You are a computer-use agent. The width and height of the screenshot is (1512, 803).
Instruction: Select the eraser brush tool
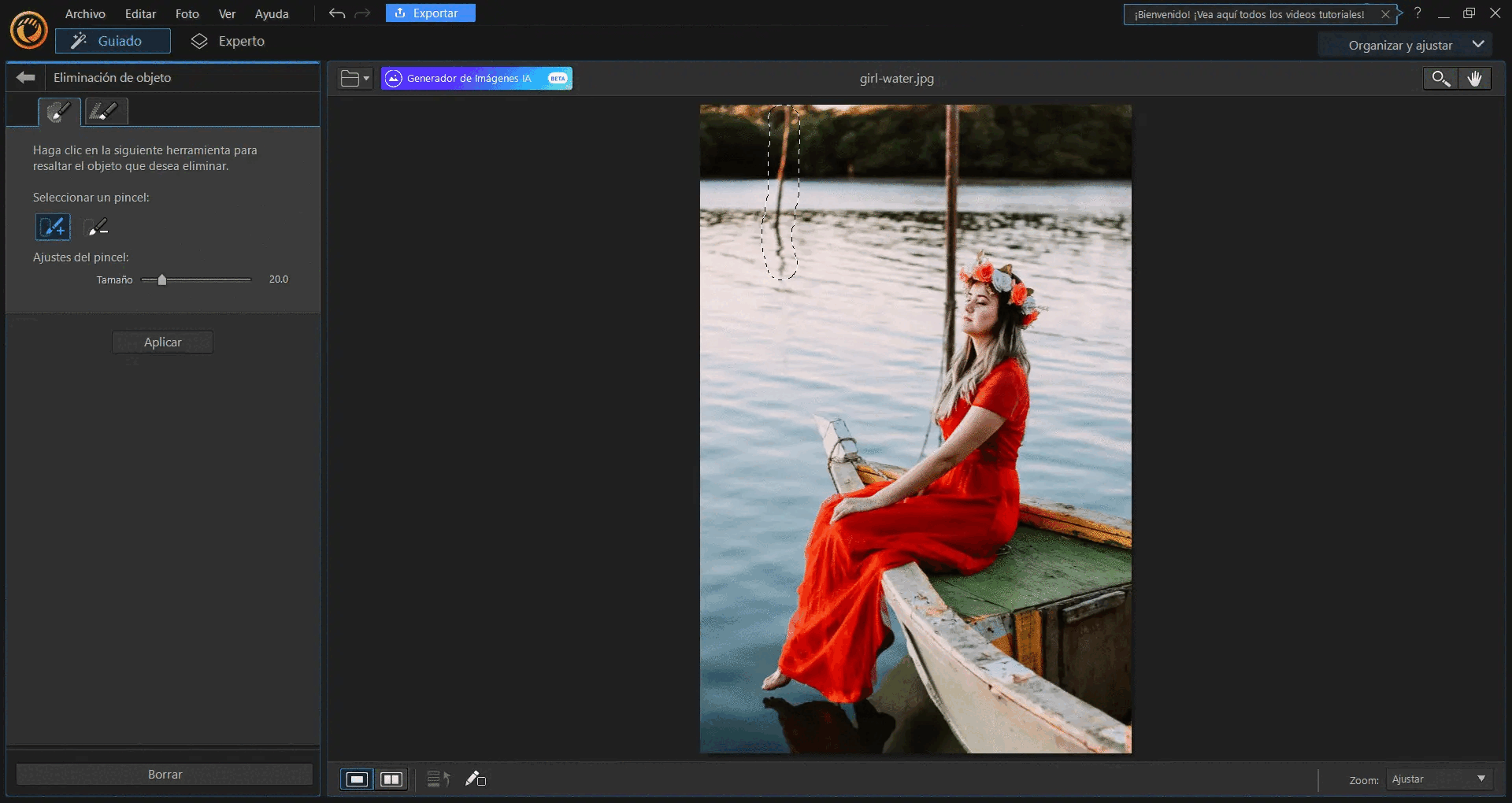(97, 228)
